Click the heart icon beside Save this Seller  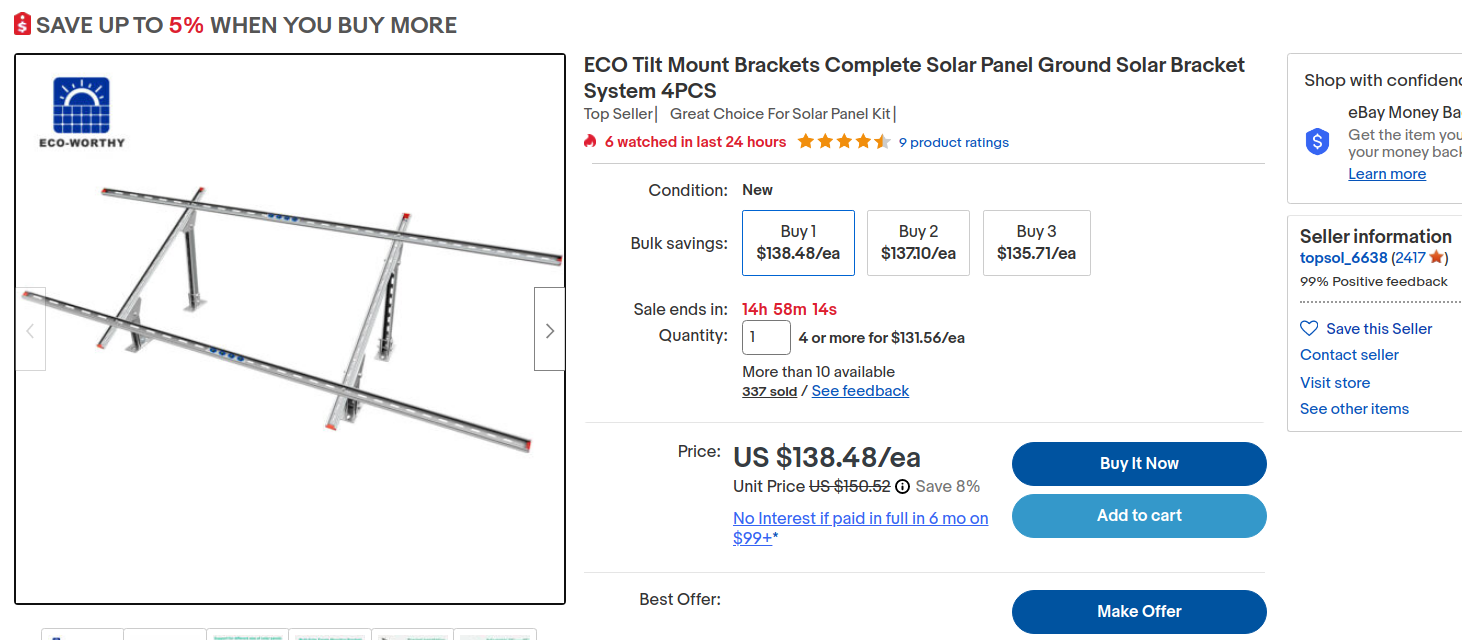[x=1309, y=328]
